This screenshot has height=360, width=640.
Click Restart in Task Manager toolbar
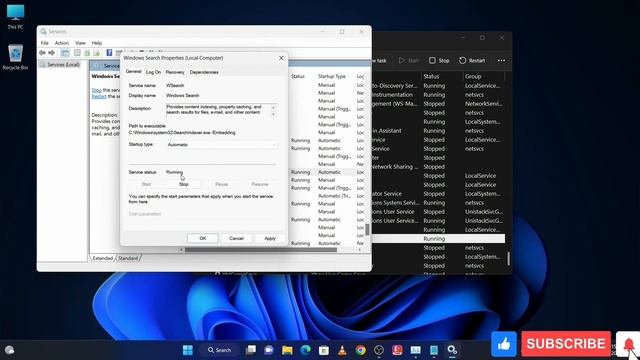[x=472, y=60]
